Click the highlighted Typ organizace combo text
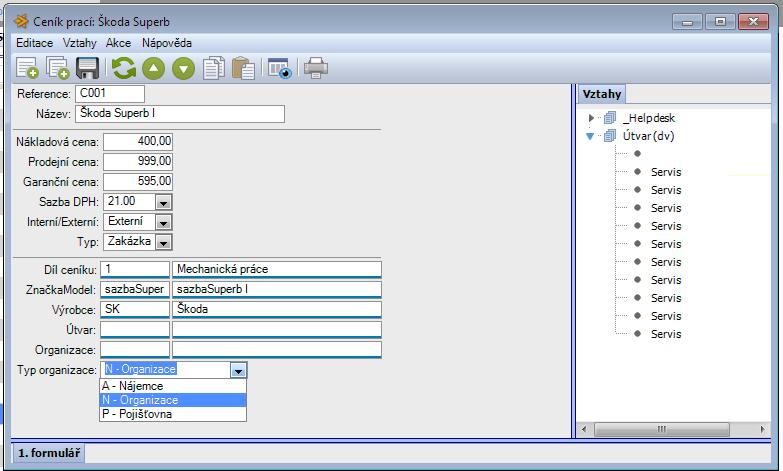Screen dimensions: 783x471 click(x=140, y=370)
